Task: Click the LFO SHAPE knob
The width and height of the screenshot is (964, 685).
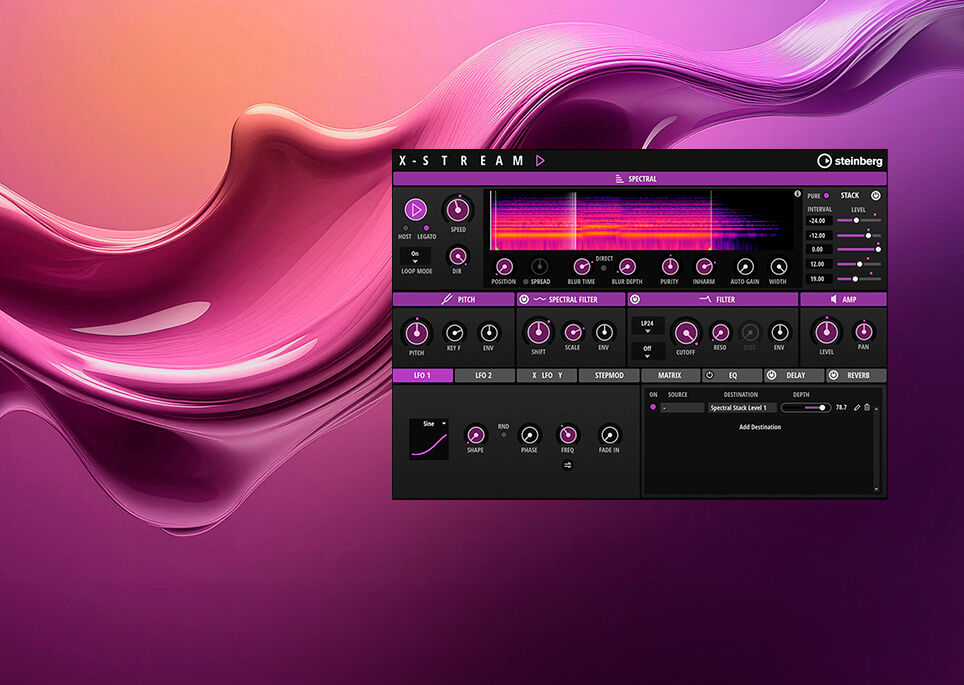Action: [475, 435]
